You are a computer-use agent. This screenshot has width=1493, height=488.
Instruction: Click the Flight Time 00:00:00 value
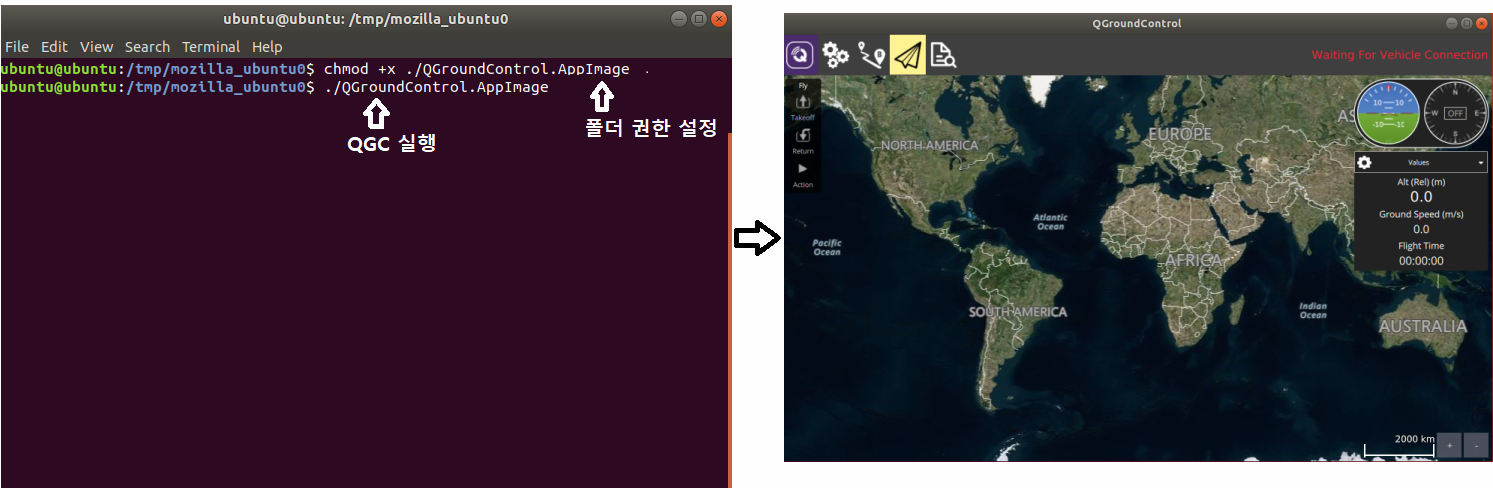1421,261
